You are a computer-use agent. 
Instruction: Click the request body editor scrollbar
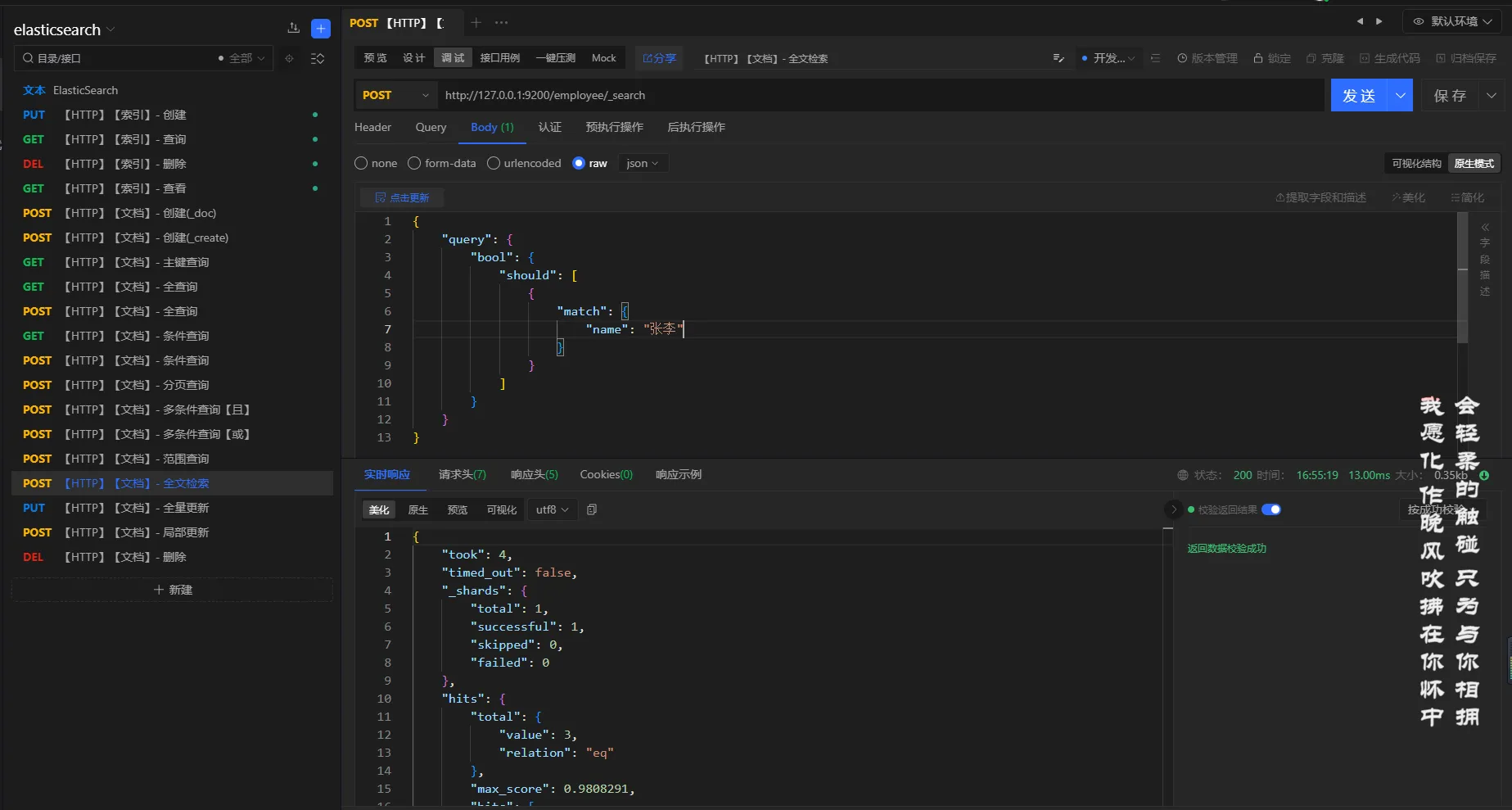coord(1462,278)
